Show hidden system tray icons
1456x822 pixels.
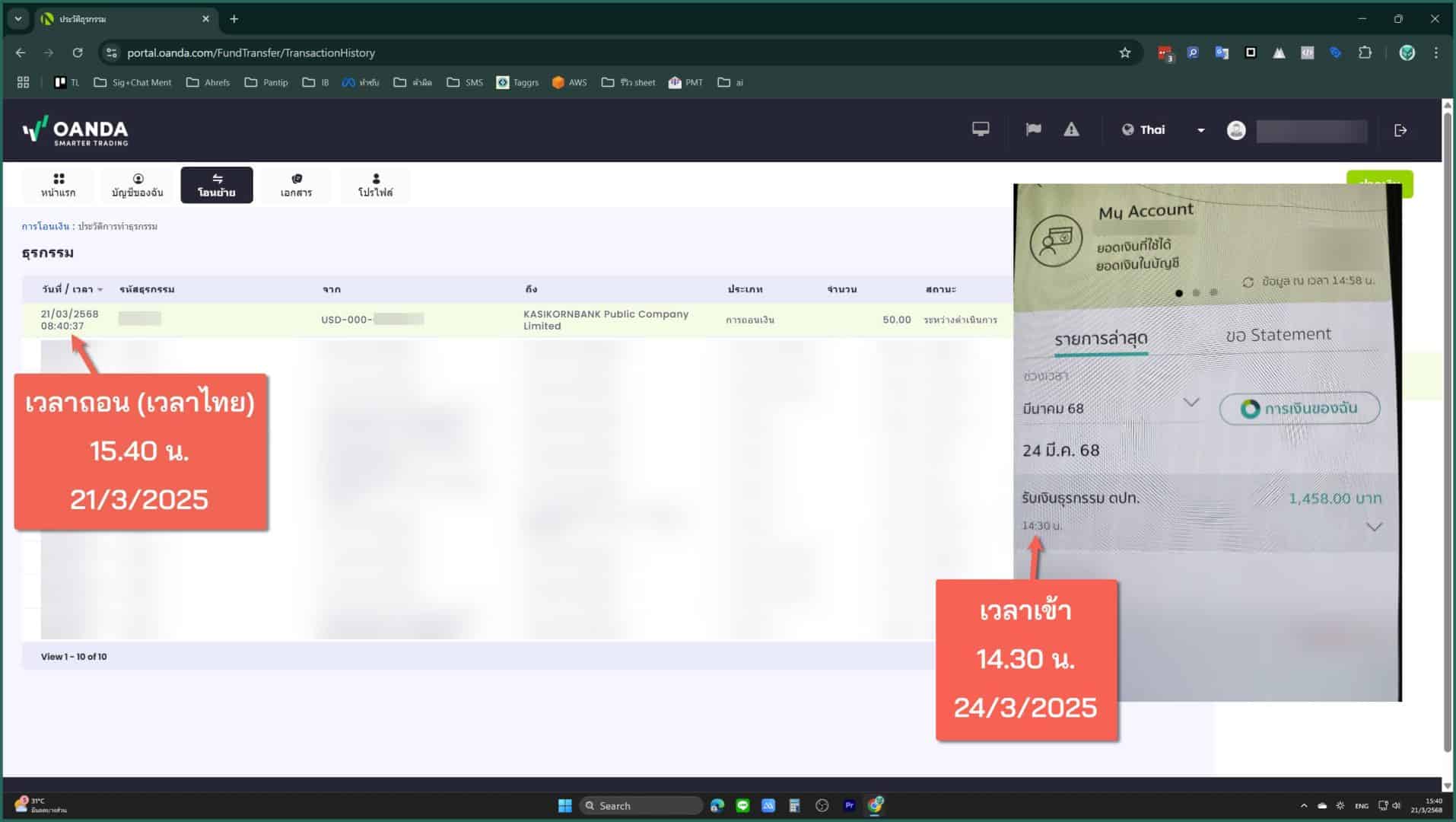click(x=1304, y=805)
